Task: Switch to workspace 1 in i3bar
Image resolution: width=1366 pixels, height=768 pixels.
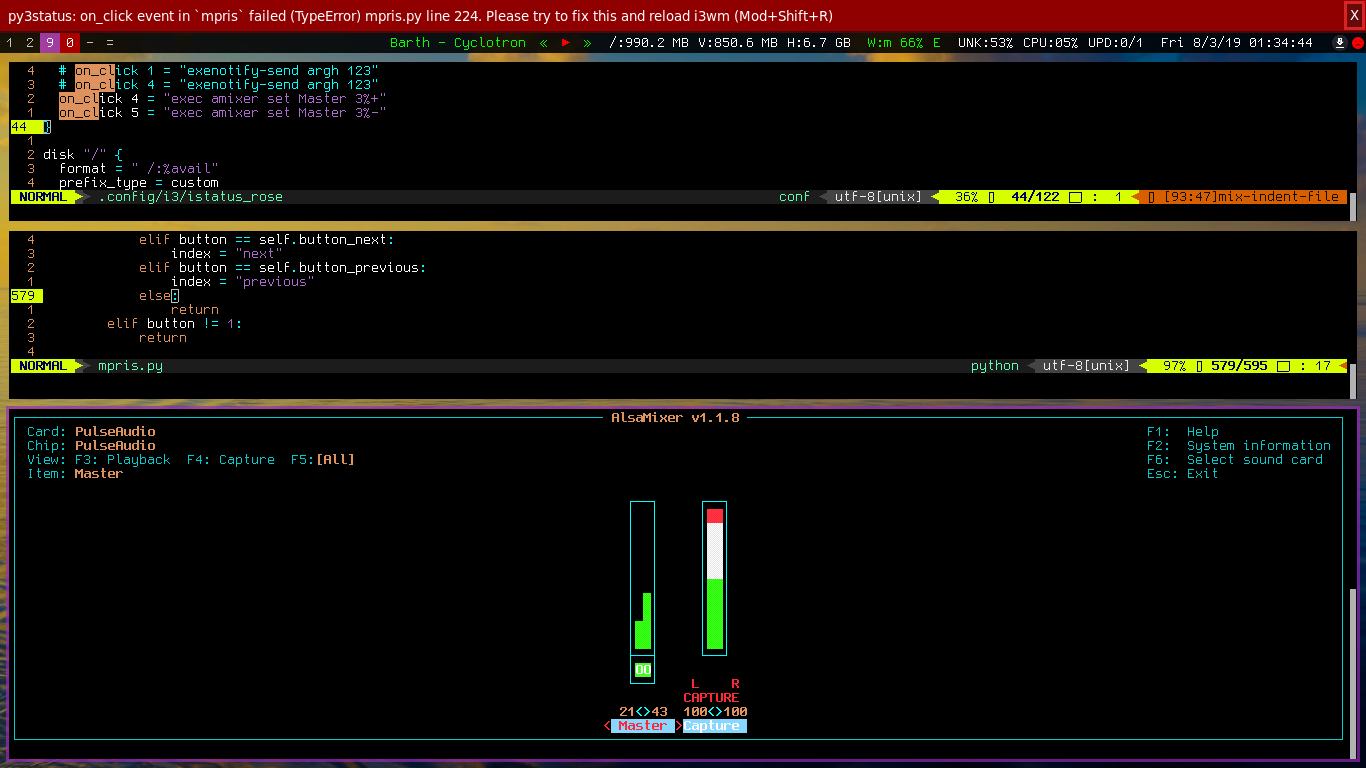Action: (9, 43)
